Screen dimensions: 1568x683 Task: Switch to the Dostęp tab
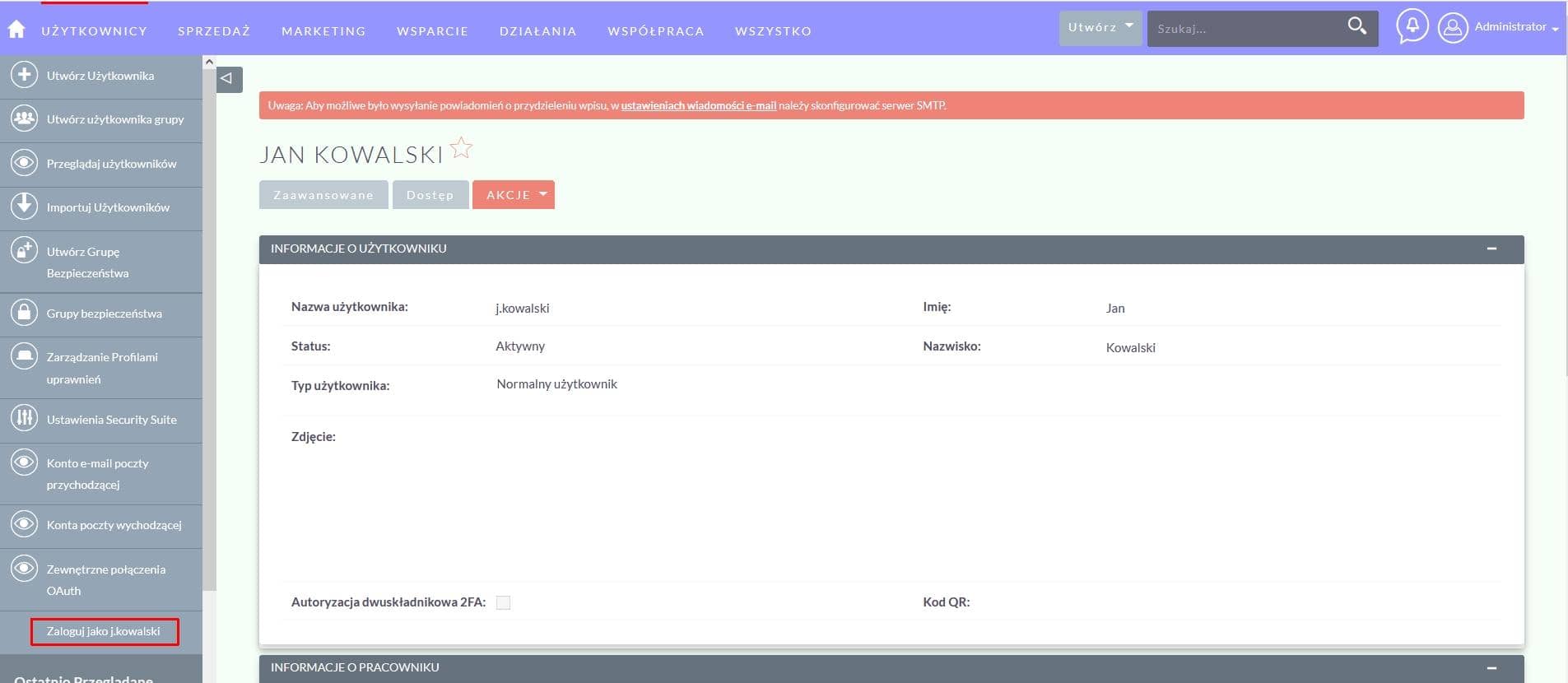(x=430, y=195)
